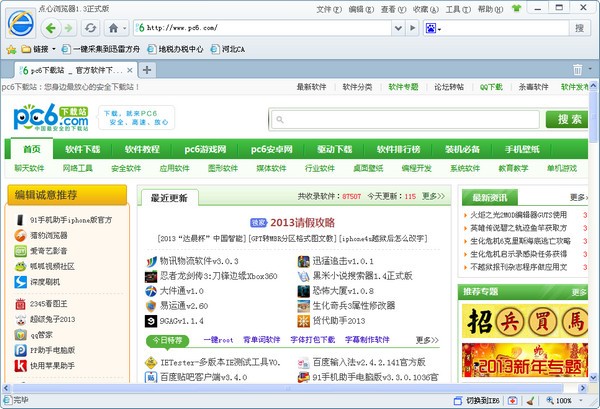Select the 首页 navigation tab
The image size is (600, 409).
[32, 149]
